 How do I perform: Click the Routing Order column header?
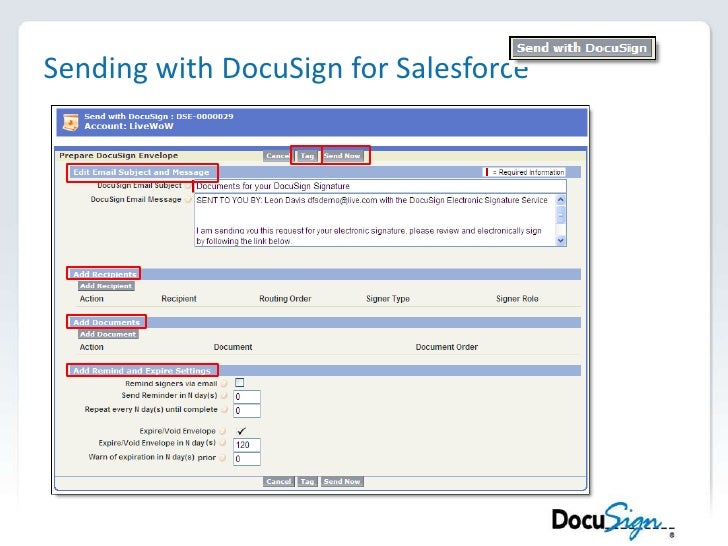click(x=285, y=299)
